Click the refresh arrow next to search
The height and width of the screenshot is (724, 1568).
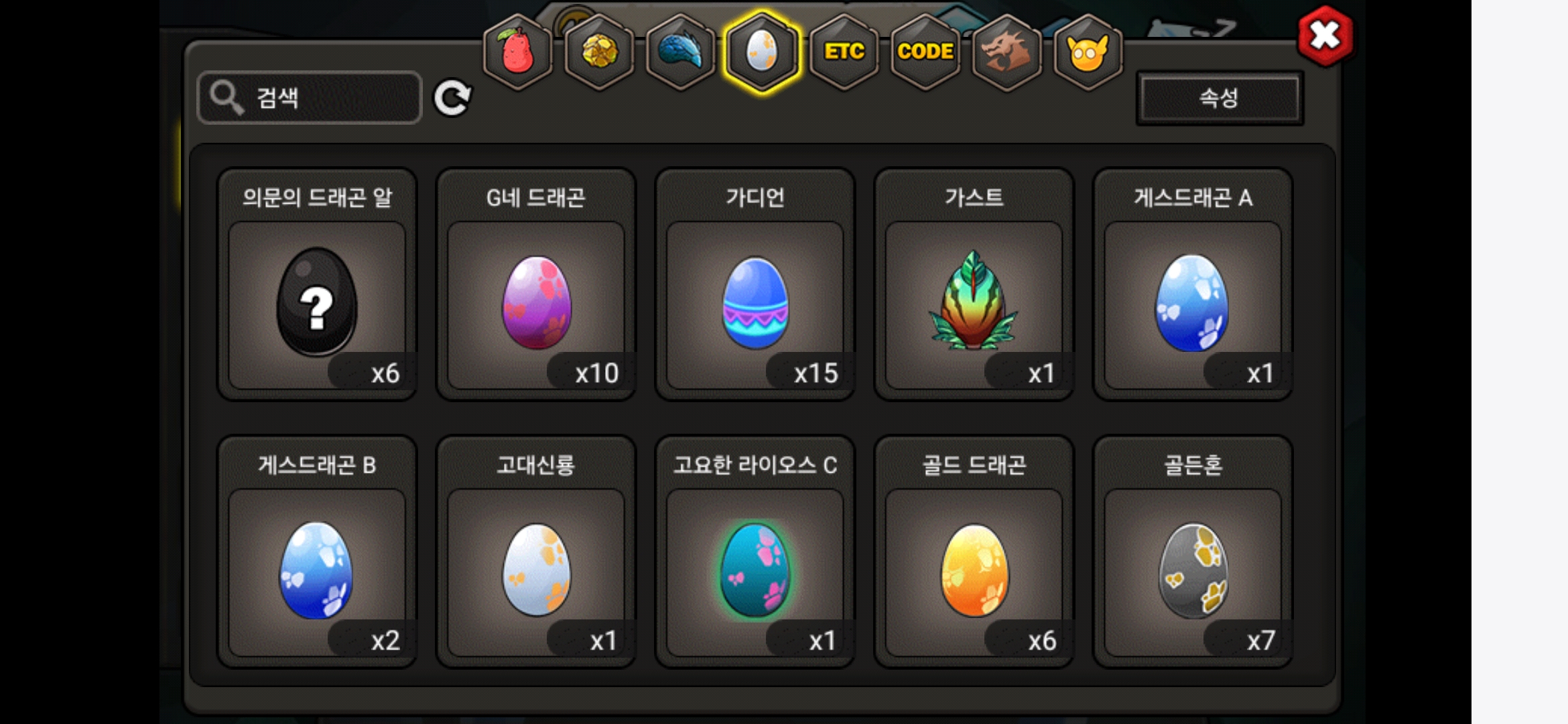(x=452, y=99)
